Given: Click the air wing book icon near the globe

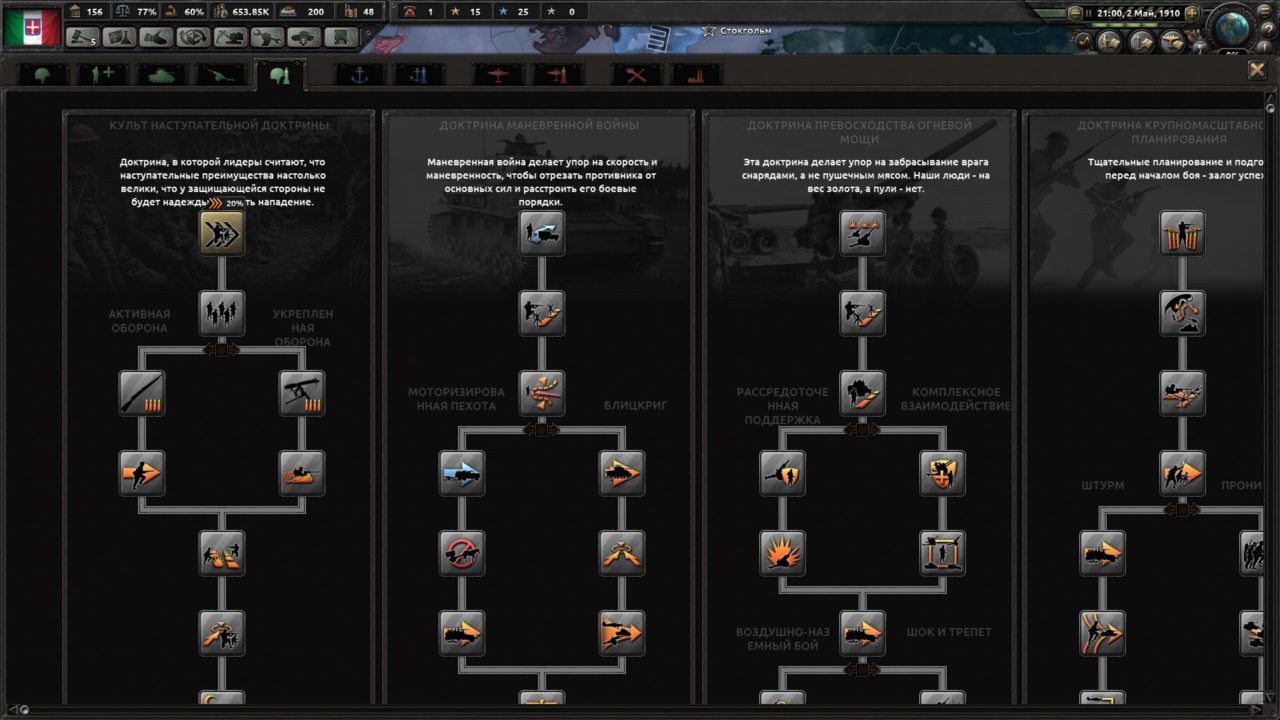Looking at the screenshot, I should (x=1171, y=41).
